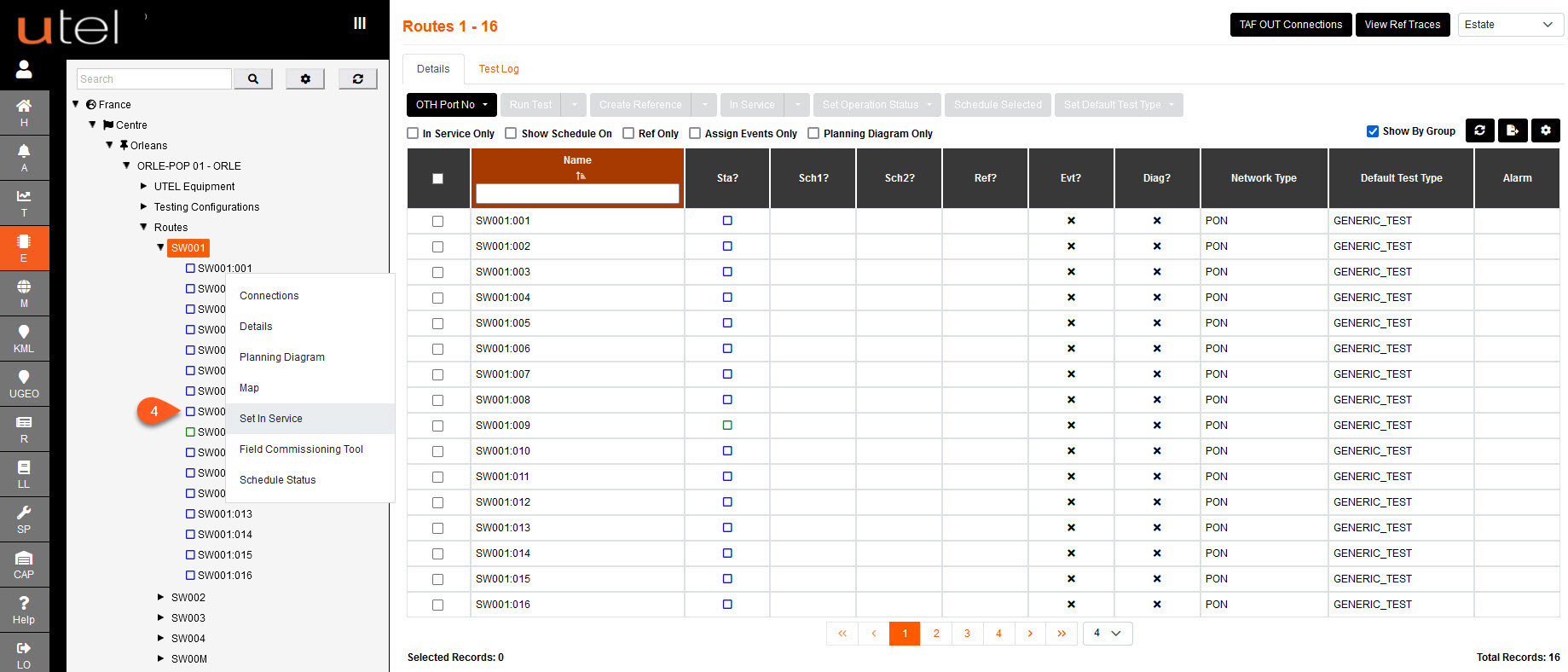Click the status square for SW001:009
The height and width of the screenshot is (672, 1568).
pos(727,425)
